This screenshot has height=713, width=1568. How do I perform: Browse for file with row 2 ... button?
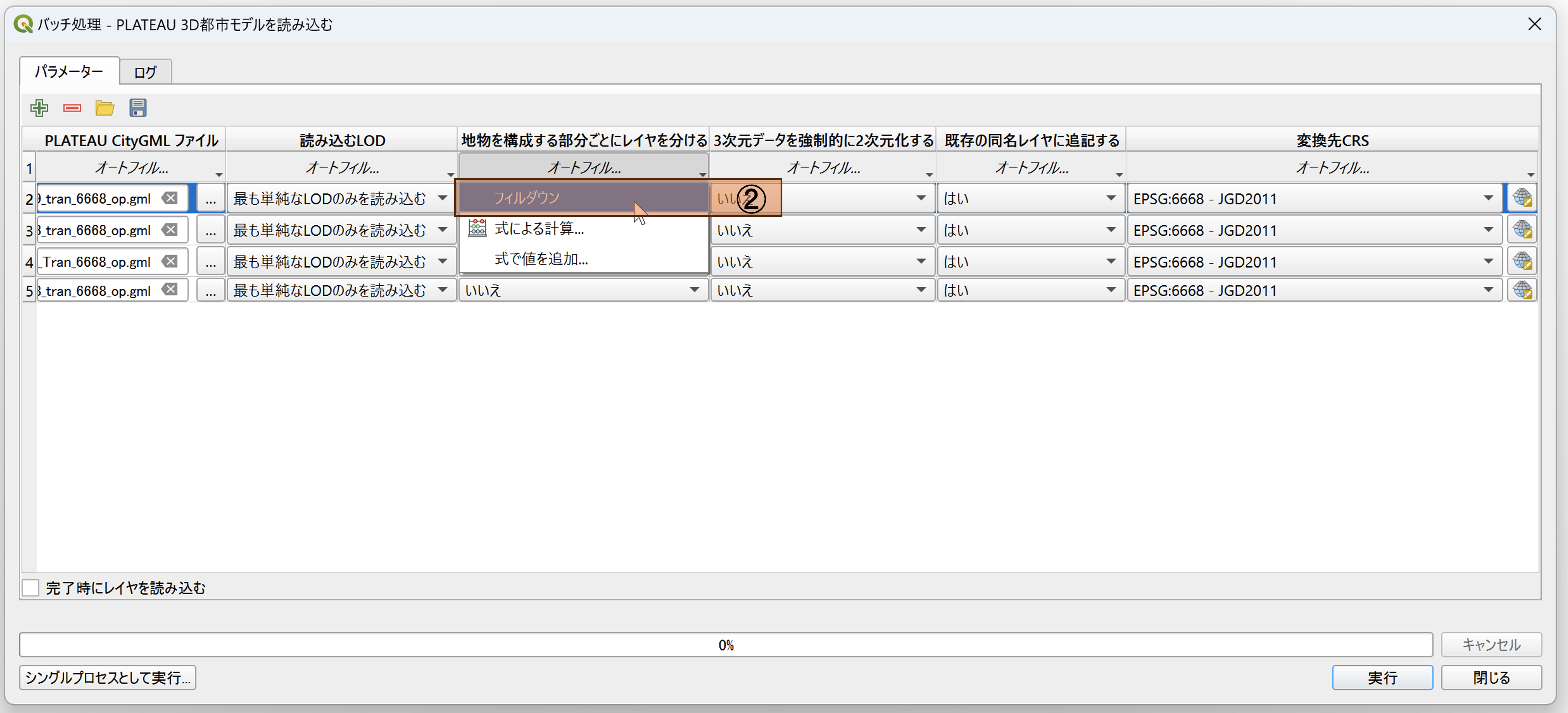(211, 198)
